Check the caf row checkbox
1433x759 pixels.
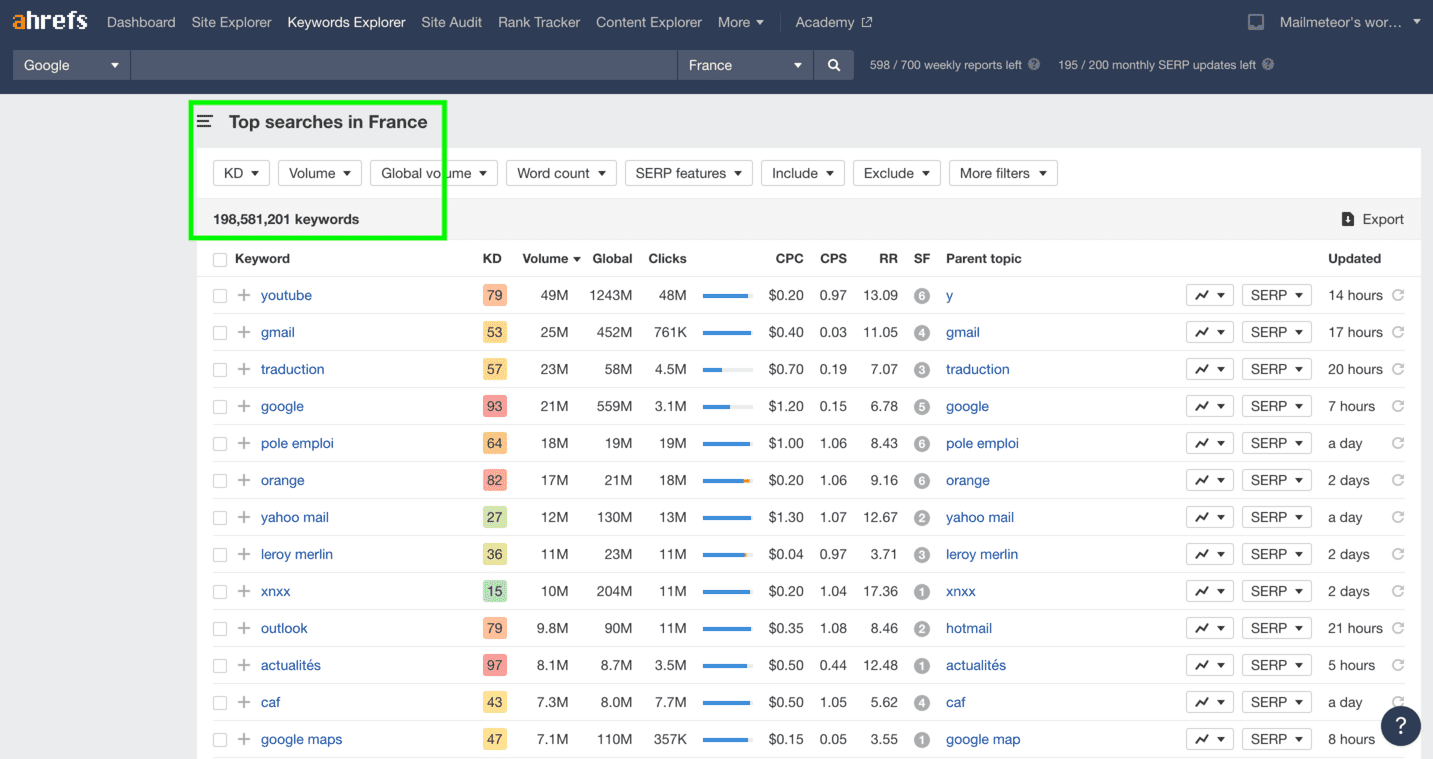tap(220, 703)
